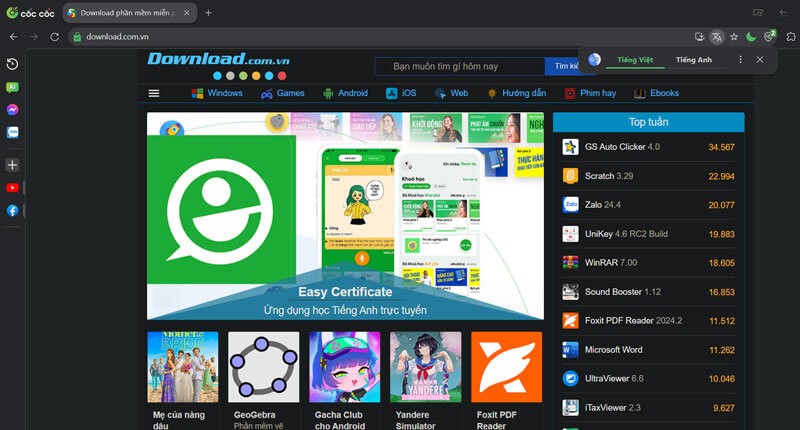Screen dimensions: 800x430
Task: Open Messenger from the sidebar
Action: point(13,110)
